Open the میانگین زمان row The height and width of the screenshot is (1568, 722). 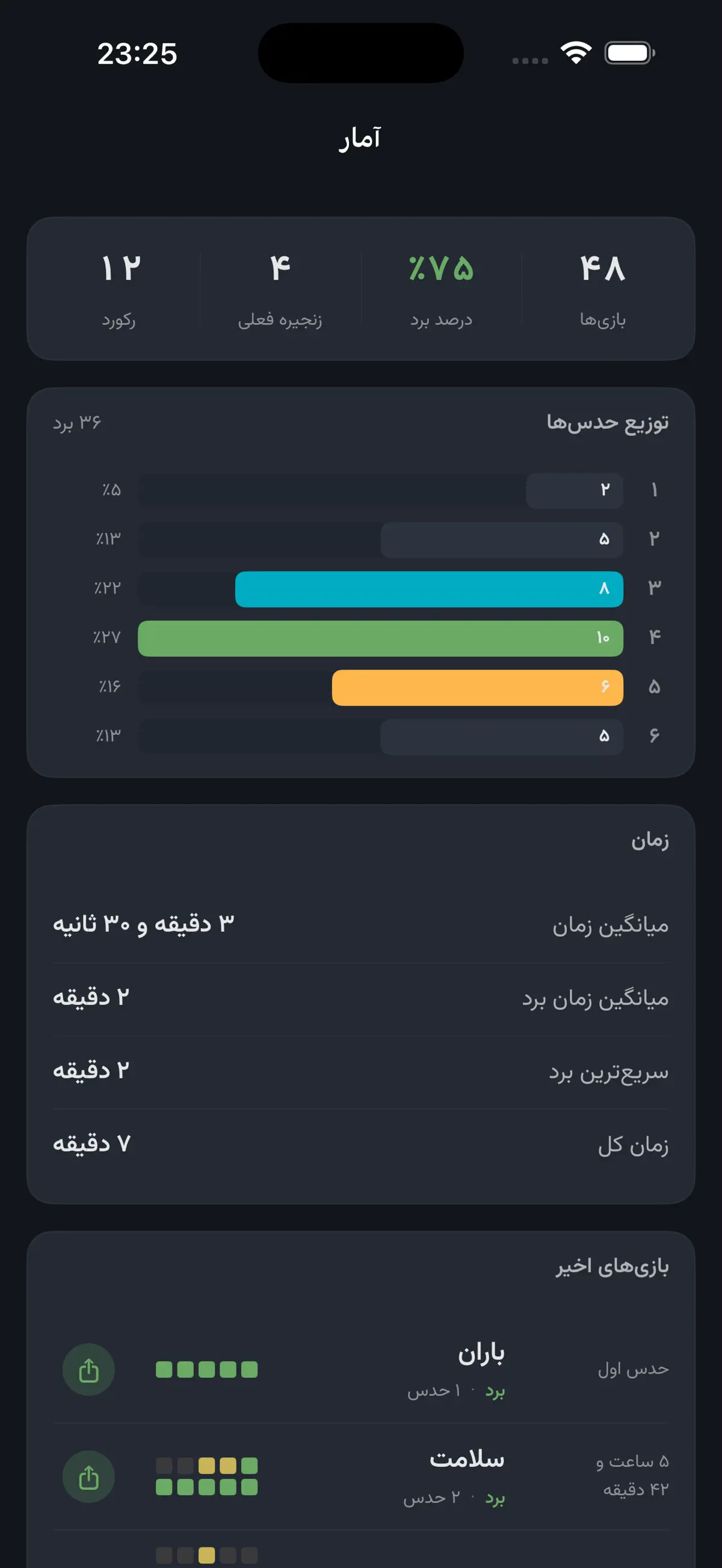[x=361, y=925]
